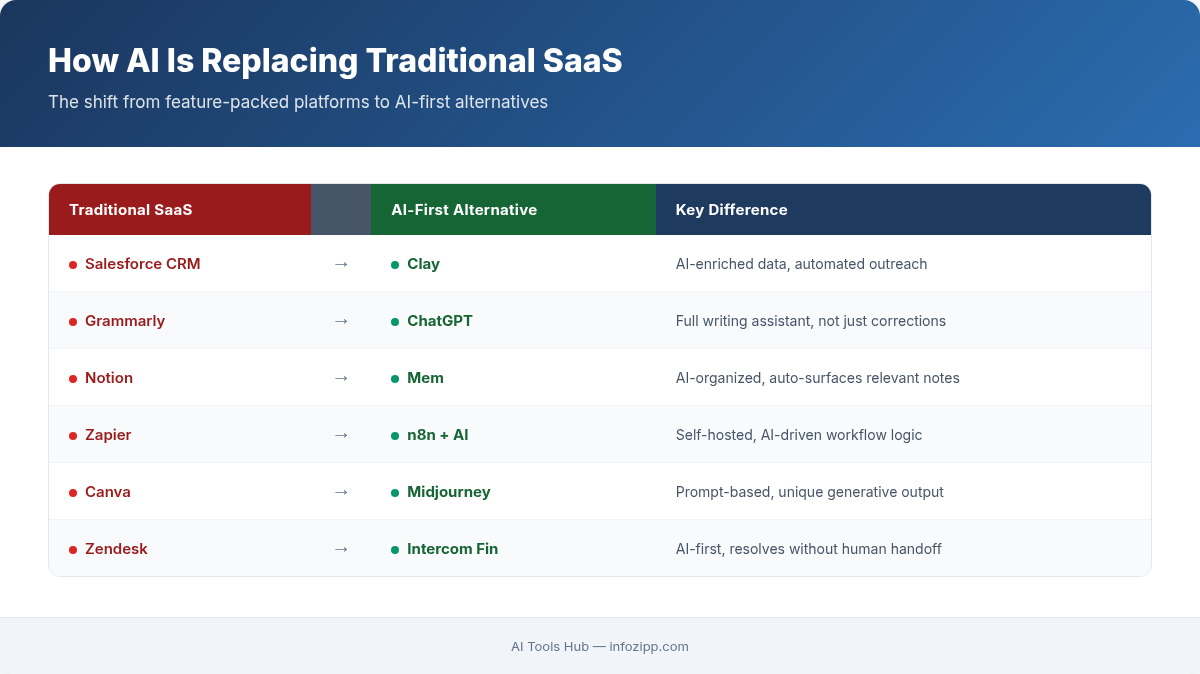This screenshot has width=1200, height=674.
Task: Toggle the arrow beside Salesforce CRM
Action: click(341, 264)
